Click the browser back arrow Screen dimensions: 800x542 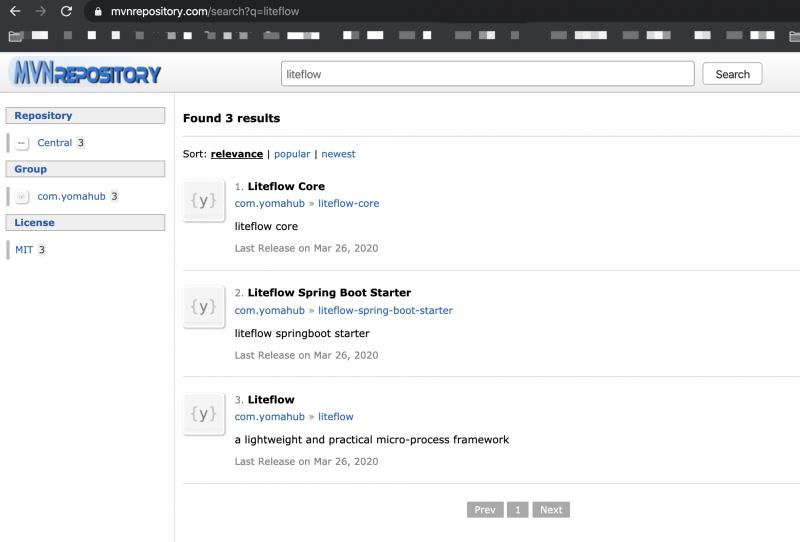(15, 12)
